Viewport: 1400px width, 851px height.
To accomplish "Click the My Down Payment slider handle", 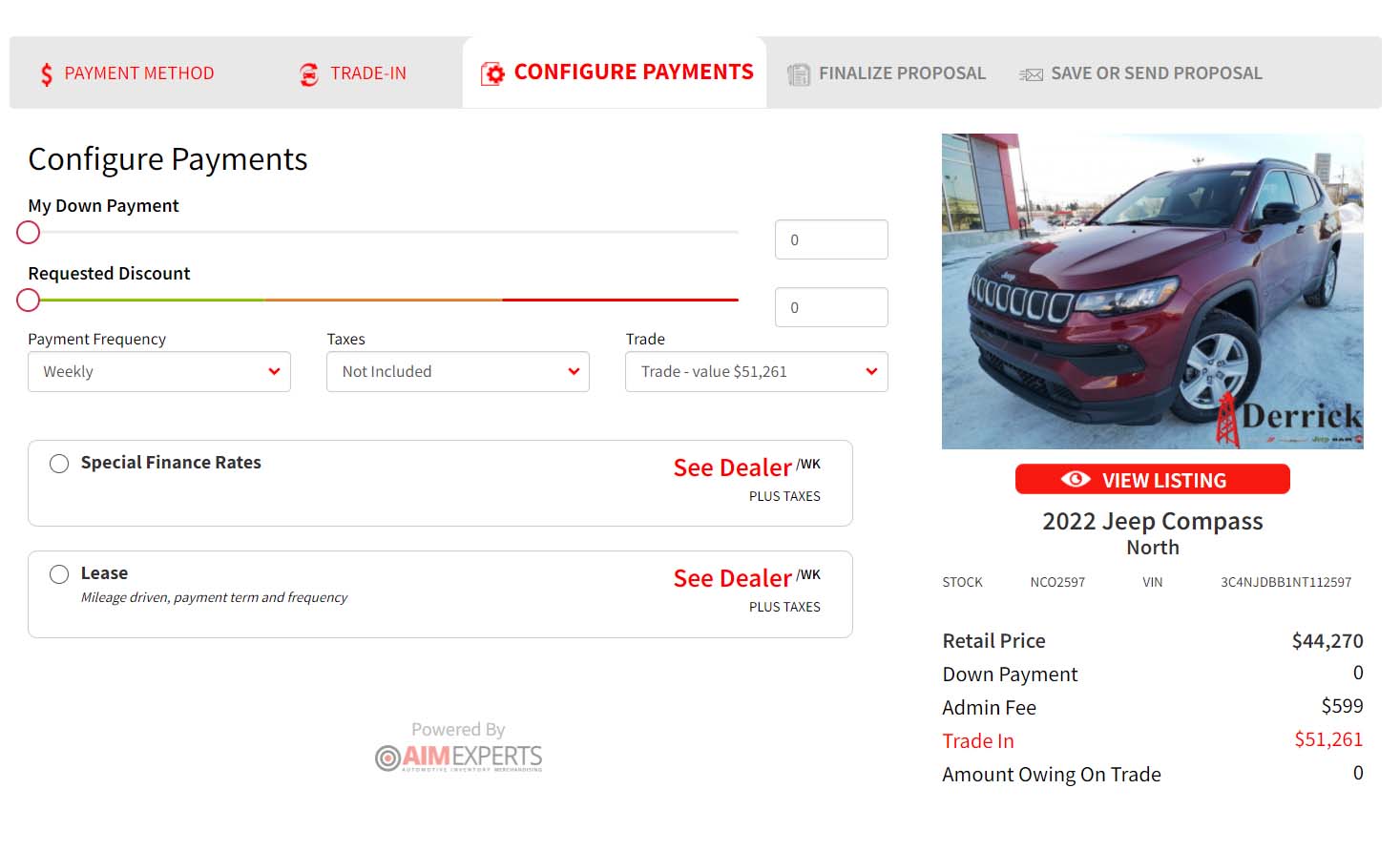I will (29, 233).
